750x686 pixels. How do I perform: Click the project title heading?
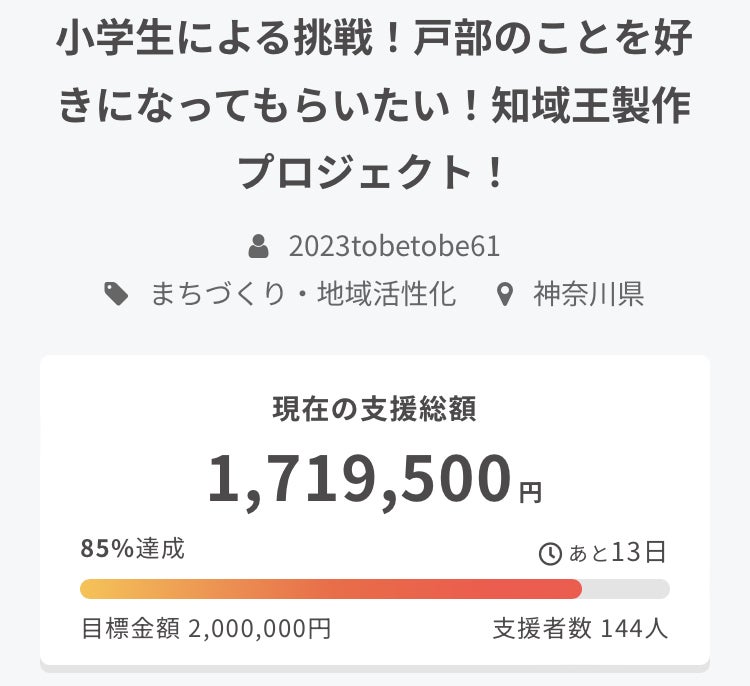click(x=375, y=106)
